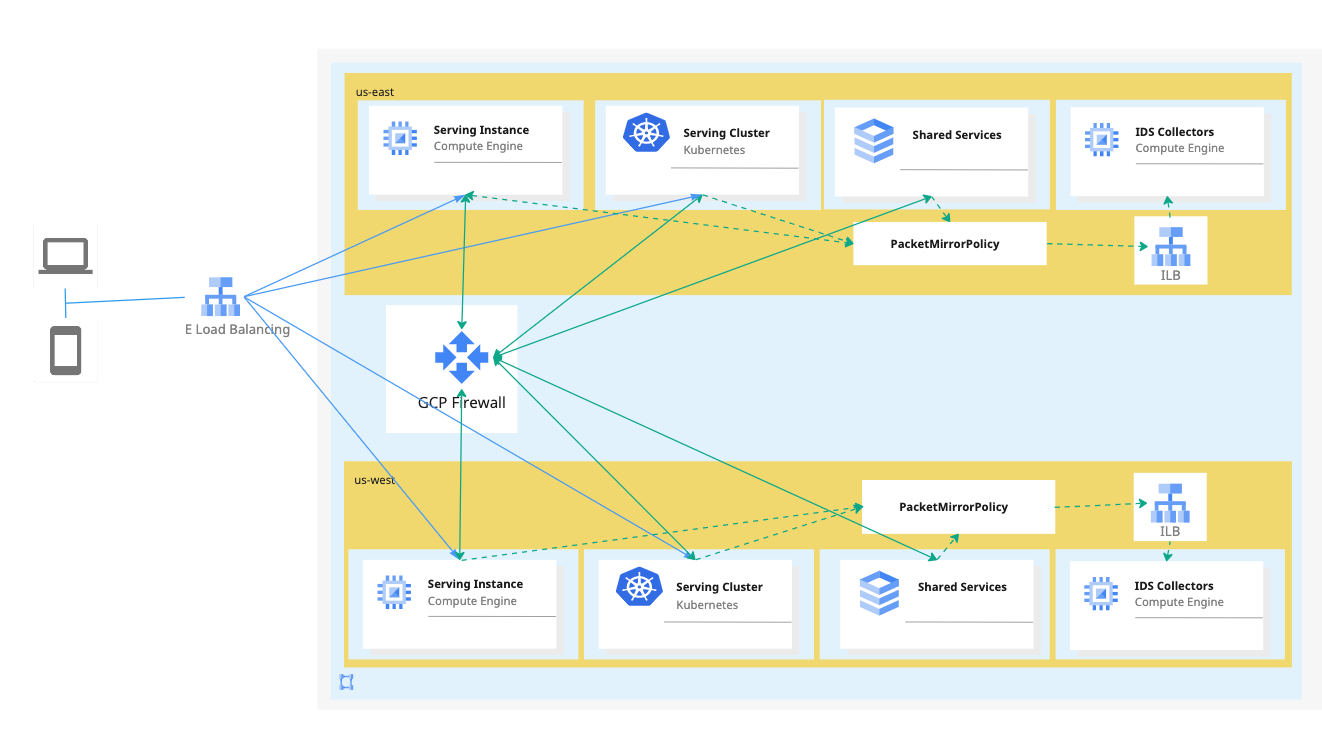Click "Serving Instance" title in us-west
This screenshot has height=755, width=1322.
(475, 584)
